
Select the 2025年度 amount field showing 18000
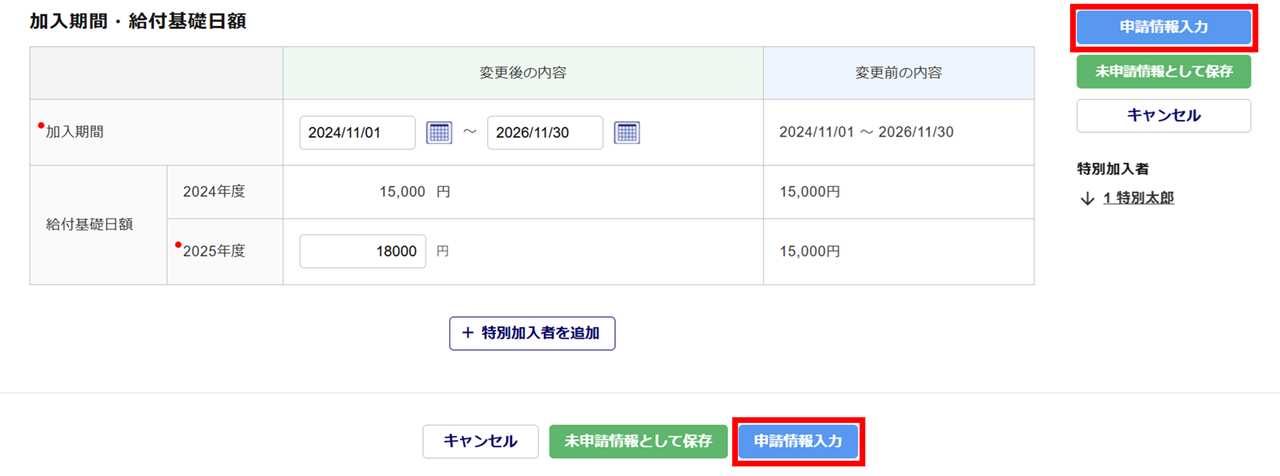point(363,252)
